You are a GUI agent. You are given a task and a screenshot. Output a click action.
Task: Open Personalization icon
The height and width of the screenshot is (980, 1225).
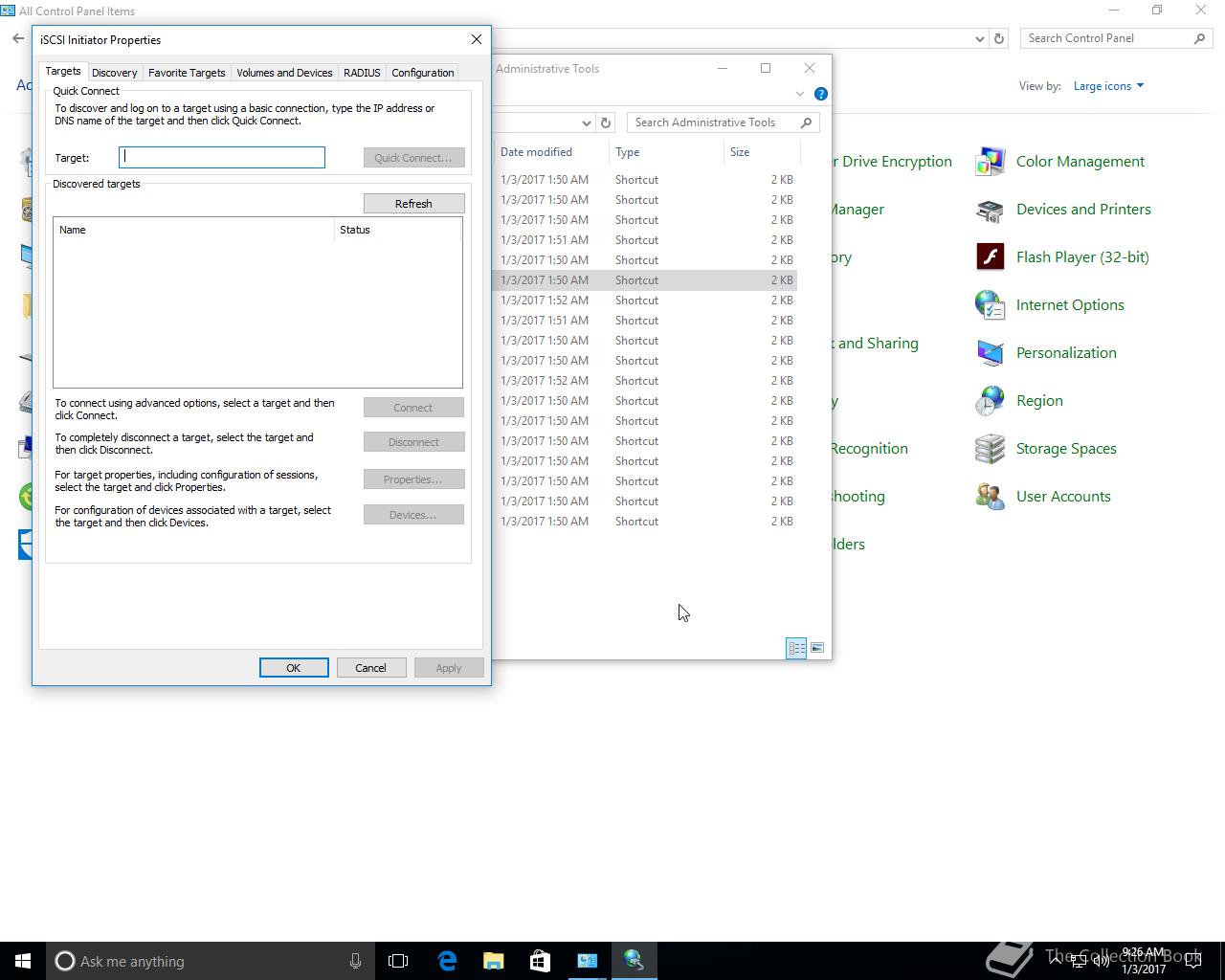coord(990,353)
